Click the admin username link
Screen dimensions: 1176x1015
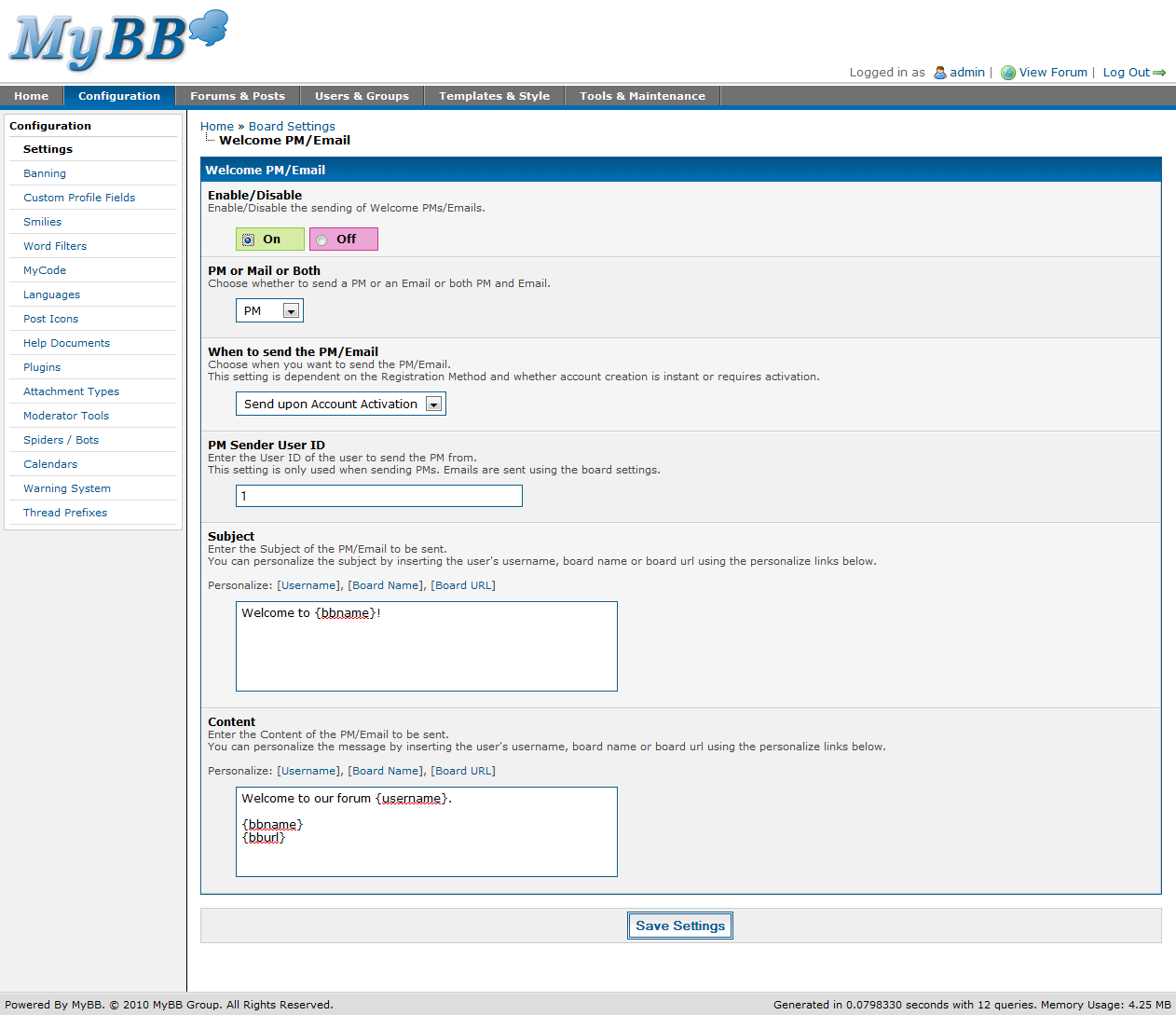[967, 73]
